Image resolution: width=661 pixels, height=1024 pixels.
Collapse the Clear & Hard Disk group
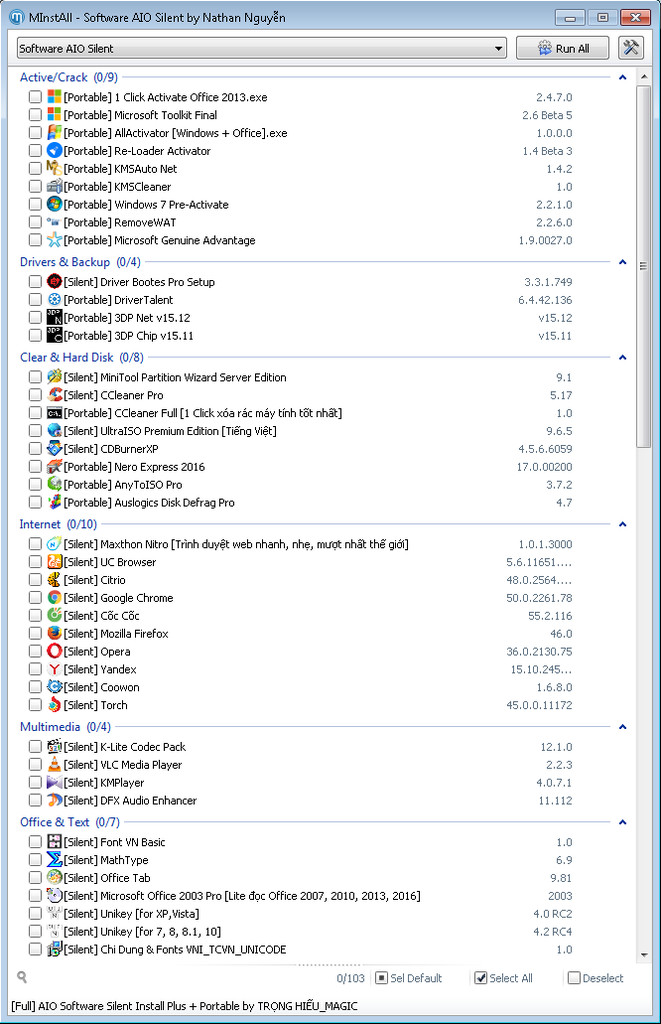point(622,358)
